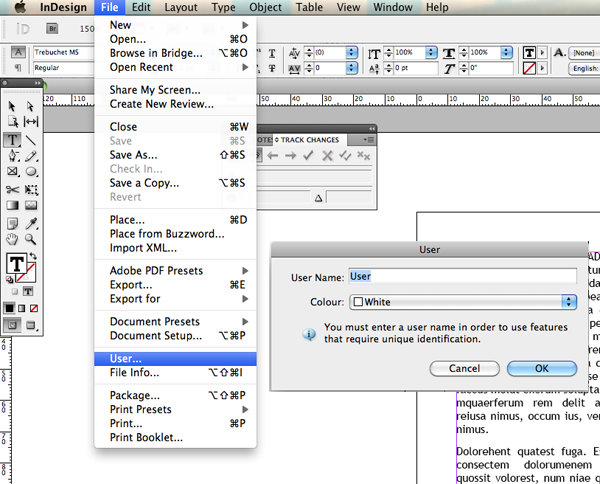Choose Document Setup... menu item
This screenshot has width=600, height=484.
(x=175, y=336)
